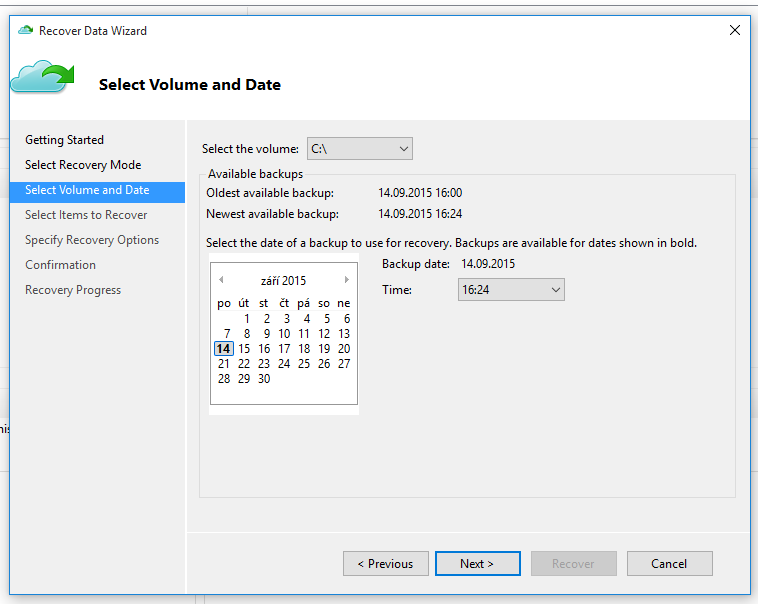This screenshot has height=604, width=758.
Task: Pick date 30 in the calendar
Action: (x=264, y=379)
